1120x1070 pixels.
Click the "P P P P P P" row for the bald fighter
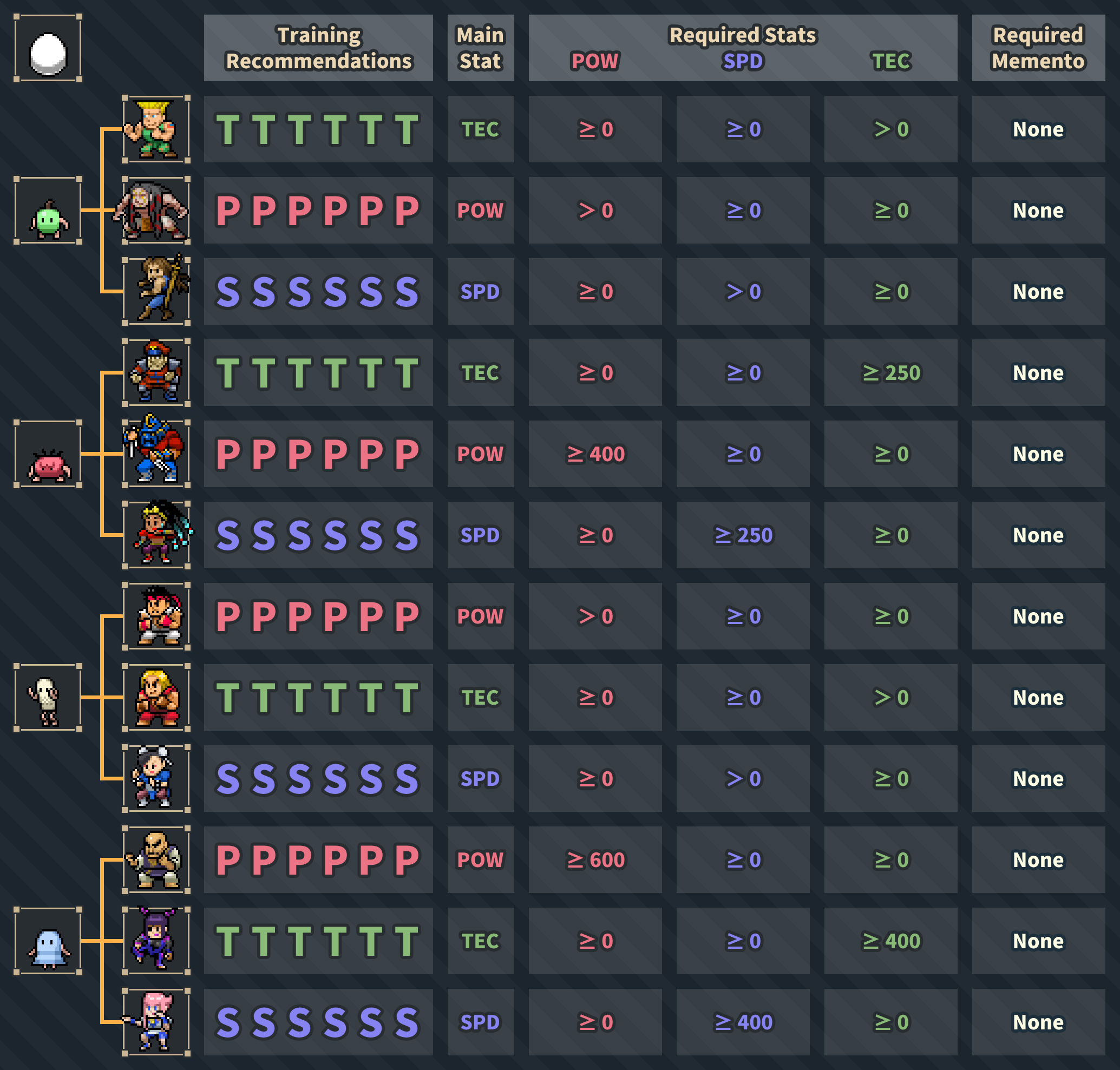pos(318,860)
